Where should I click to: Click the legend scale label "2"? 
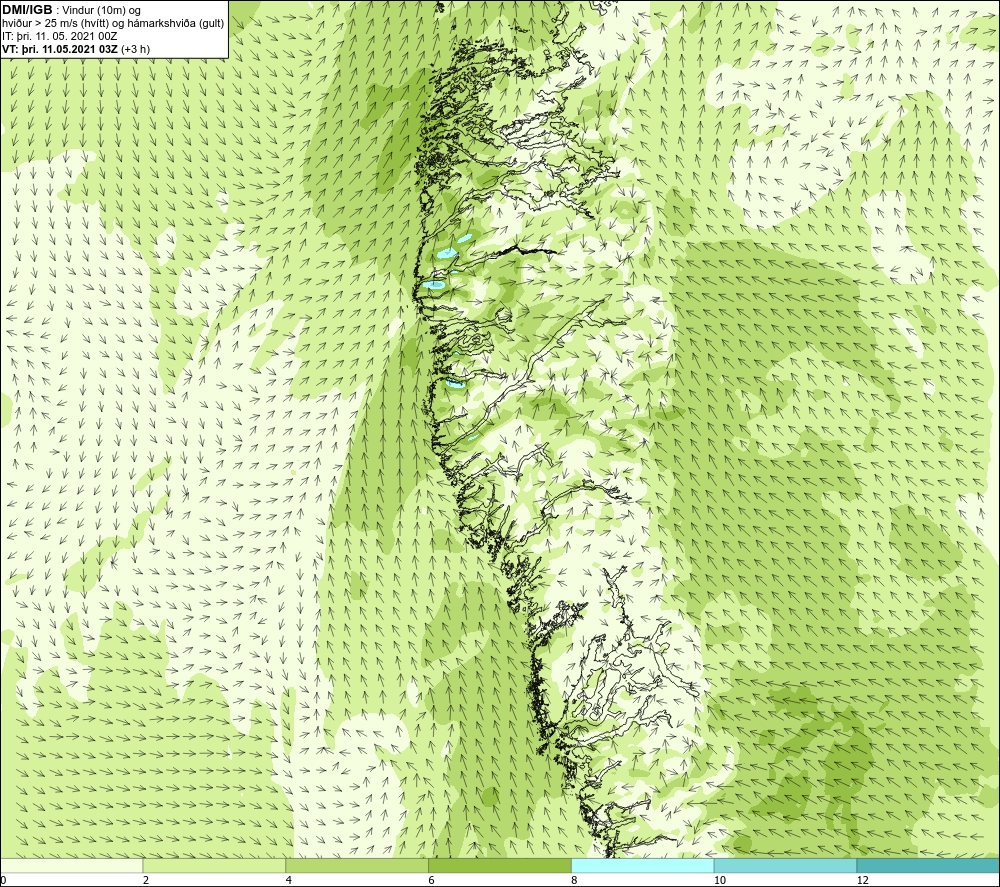click(146, 880)
